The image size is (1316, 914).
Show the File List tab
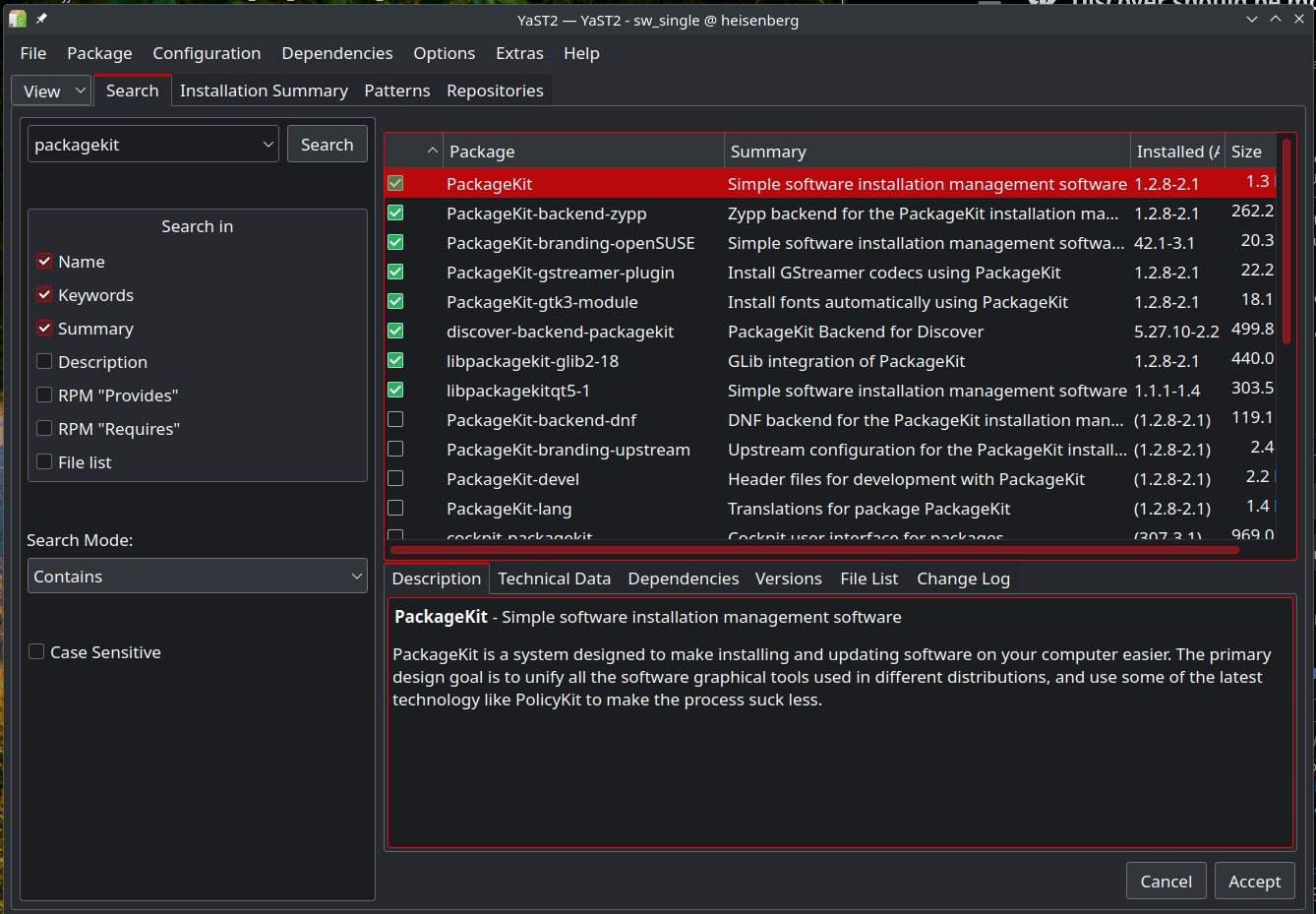click(868, 579)
